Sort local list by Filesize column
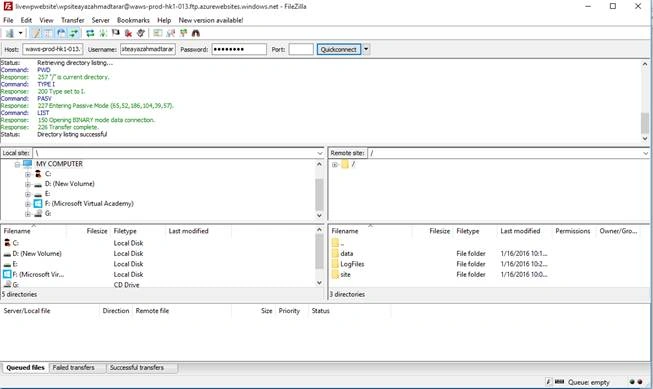 pyautogui.click(x=97, y=231)
